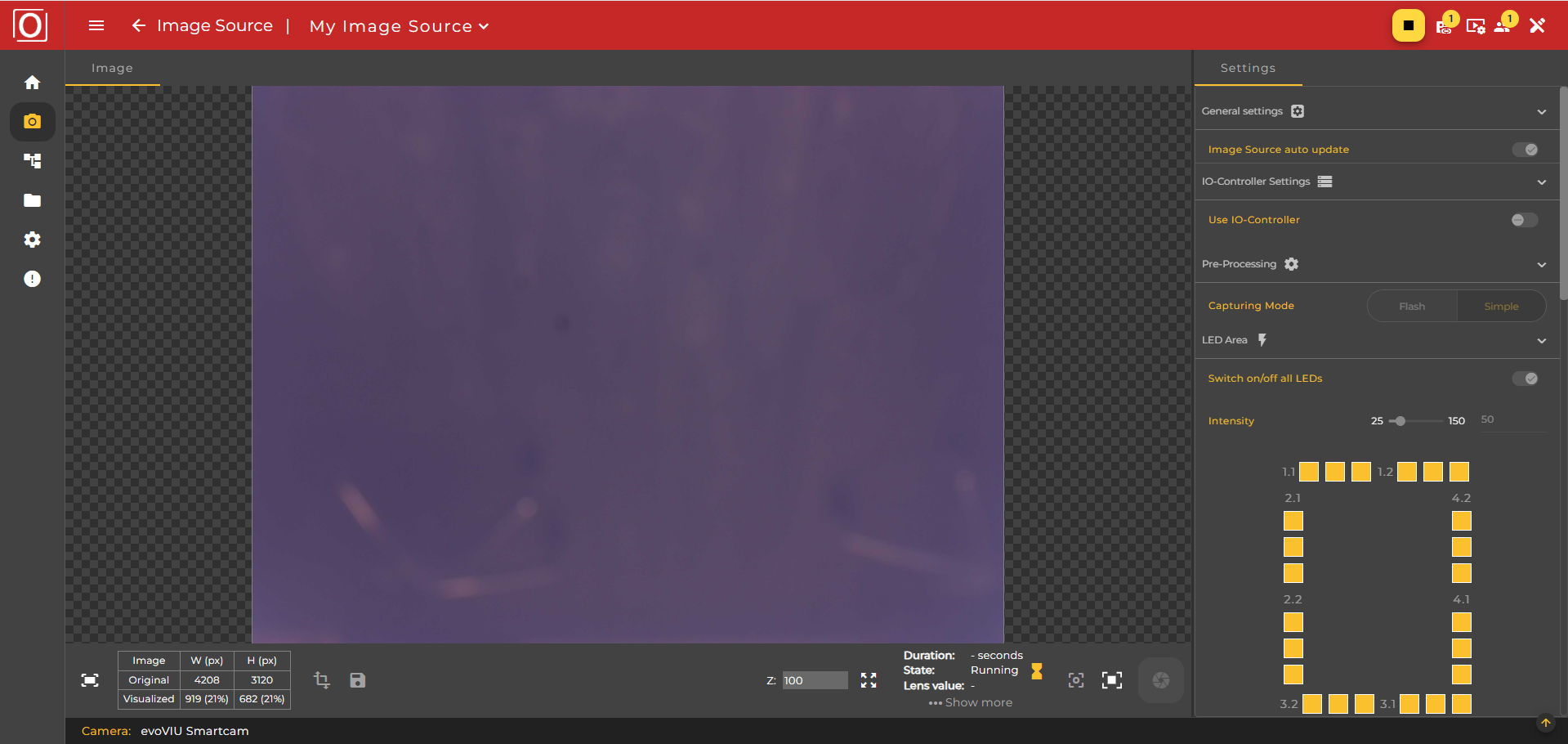Viewport: 1568px width, 744px height.
Task: Enable Use IO-Controller
Action: coord(1523,219)
